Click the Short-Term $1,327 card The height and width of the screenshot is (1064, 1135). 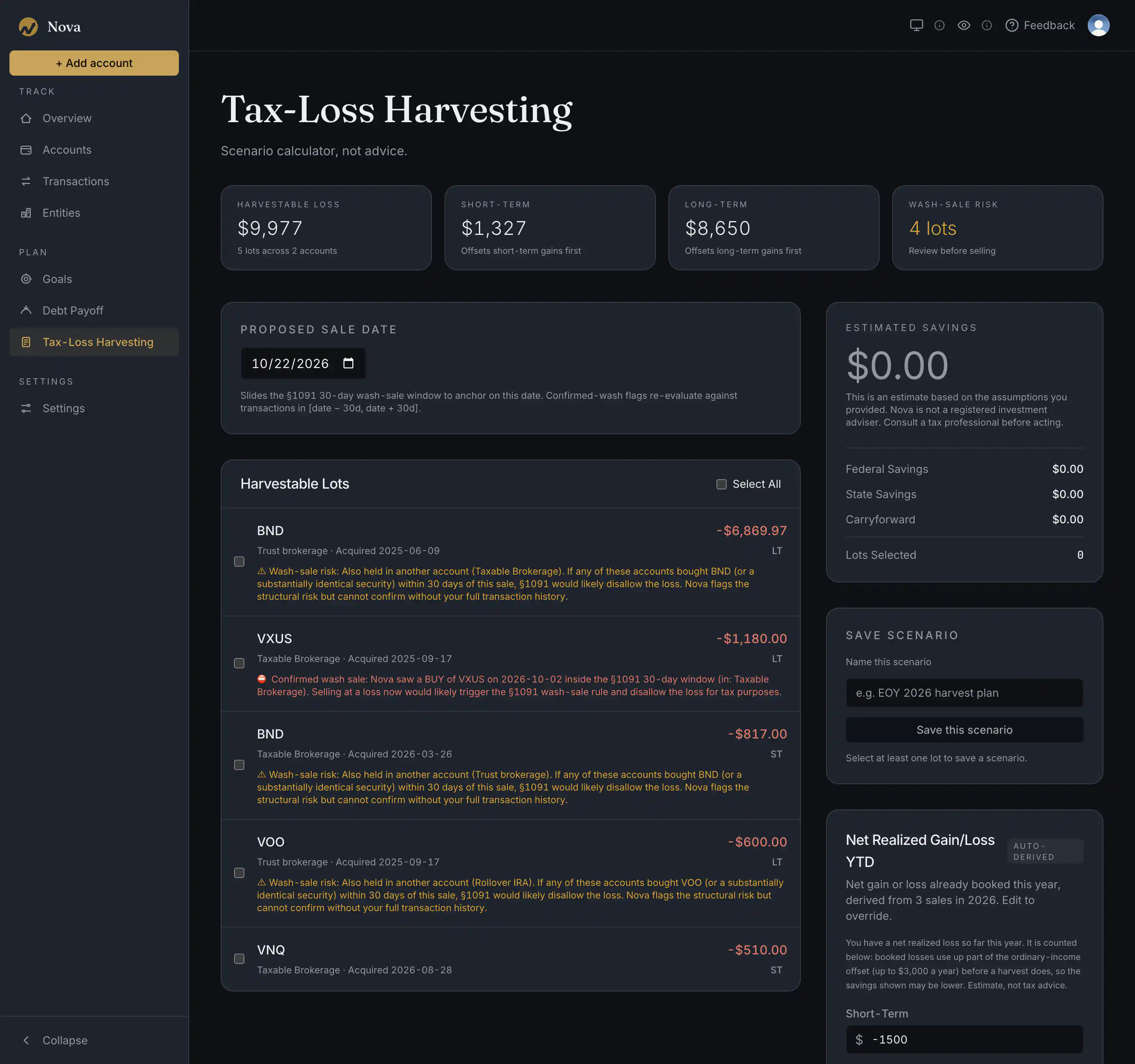(550, 227)
